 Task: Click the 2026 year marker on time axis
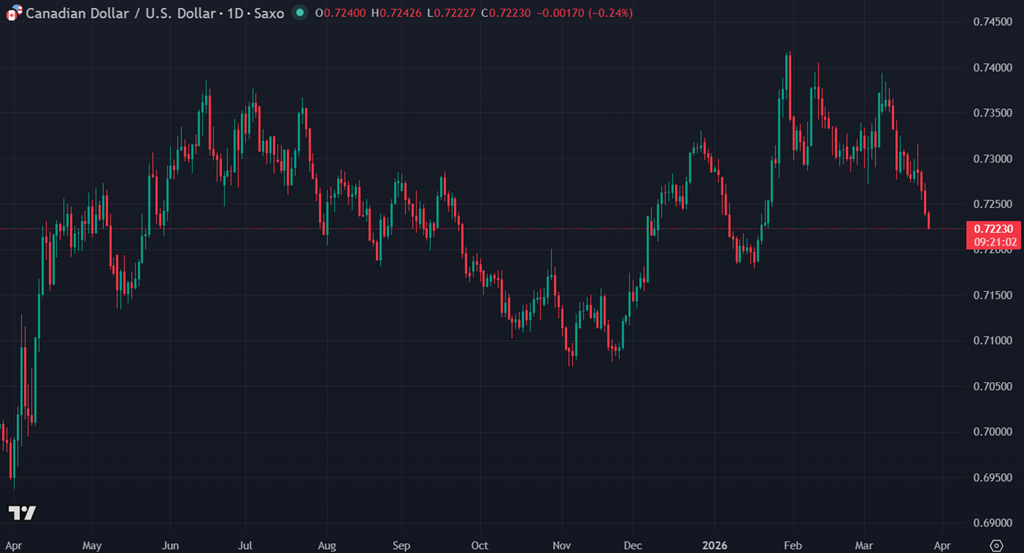pos(714,546)
